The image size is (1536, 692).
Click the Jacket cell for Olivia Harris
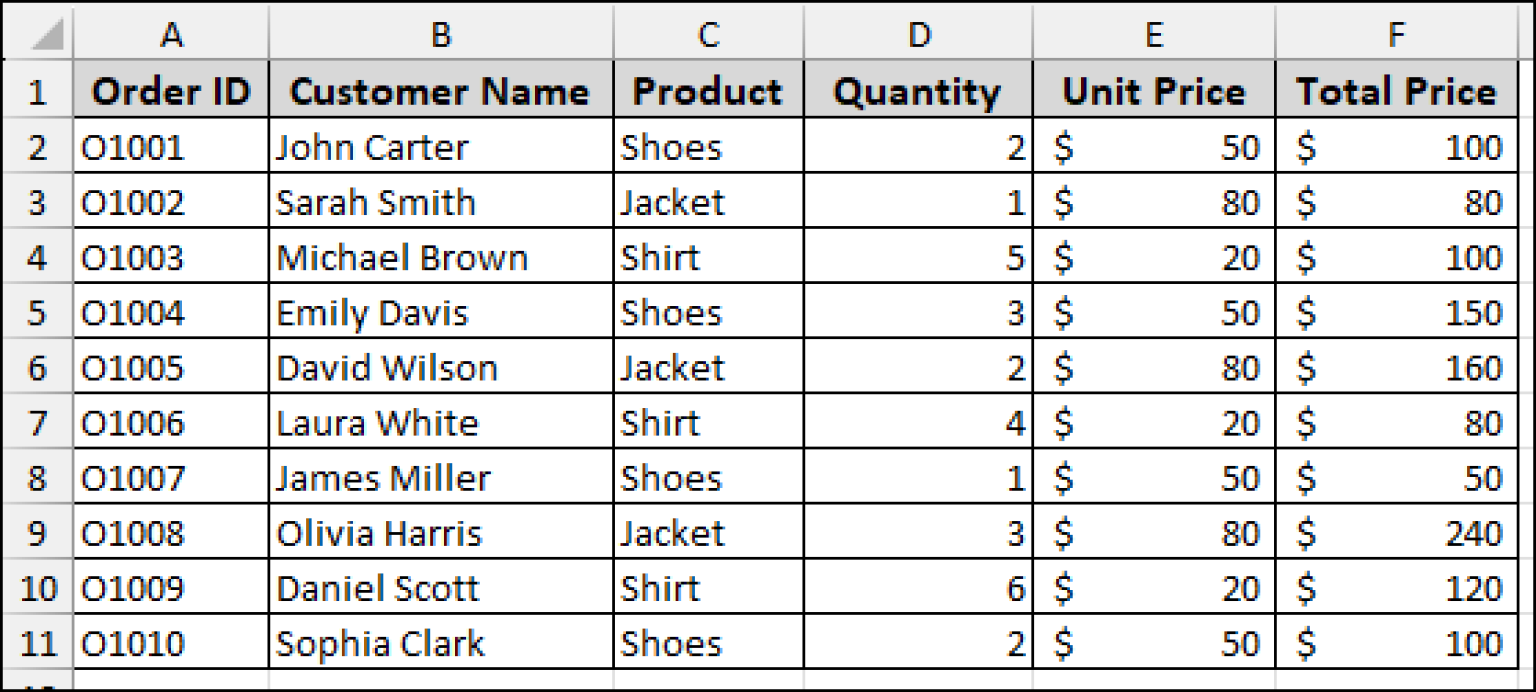point(708,534)
